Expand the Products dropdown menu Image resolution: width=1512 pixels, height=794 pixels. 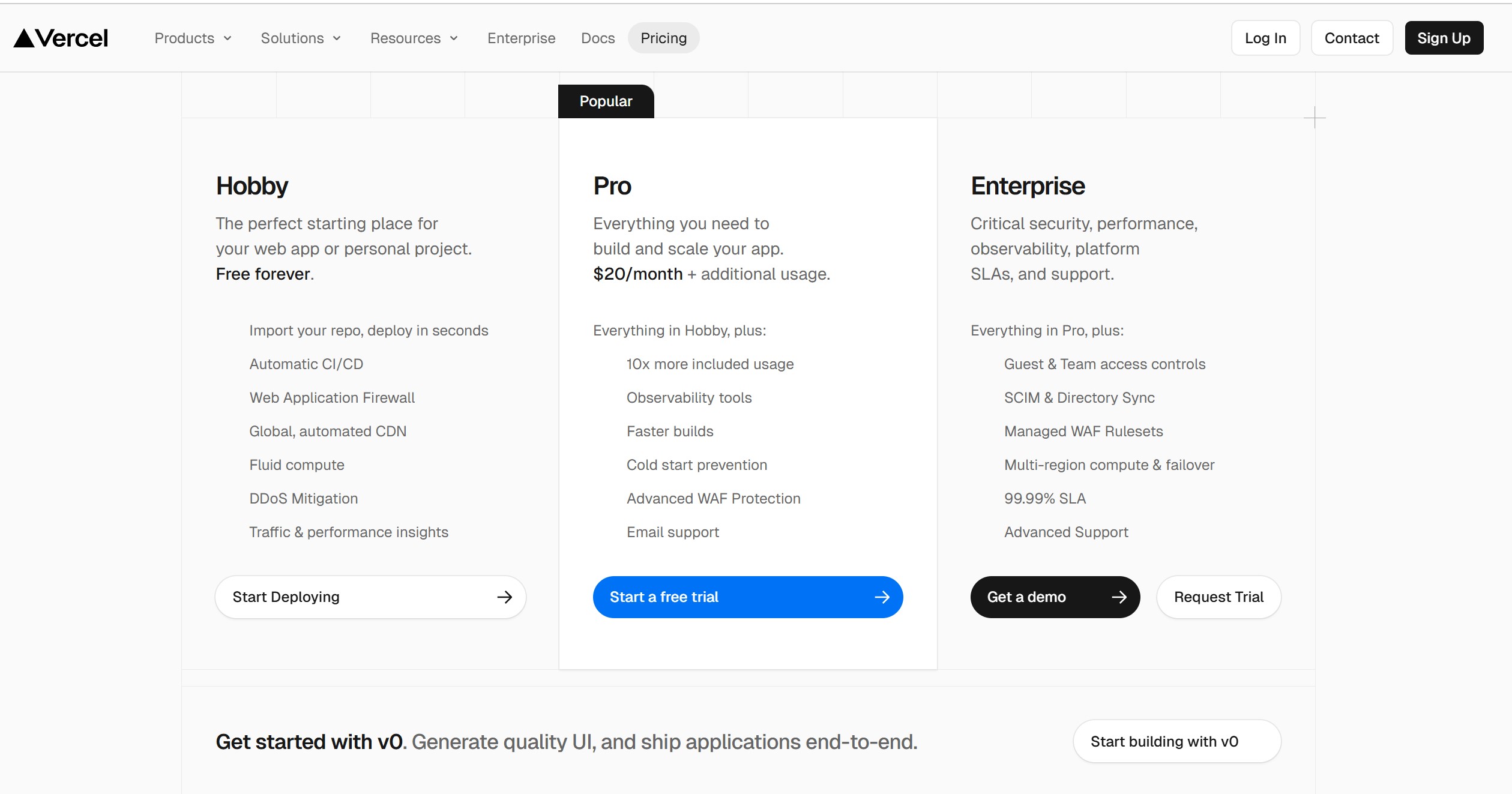pyautogui.click(x=193, y=38)
